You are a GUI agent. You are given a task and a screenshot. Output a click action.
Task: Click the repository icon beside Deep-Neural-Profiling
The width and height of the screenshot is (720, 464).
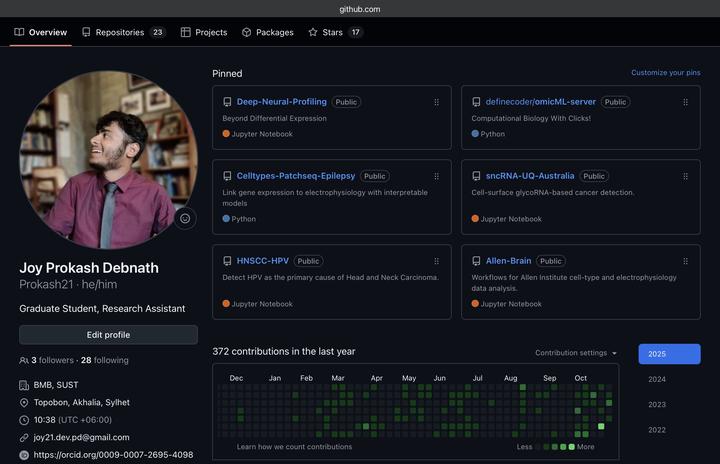(x=227, y=102)
